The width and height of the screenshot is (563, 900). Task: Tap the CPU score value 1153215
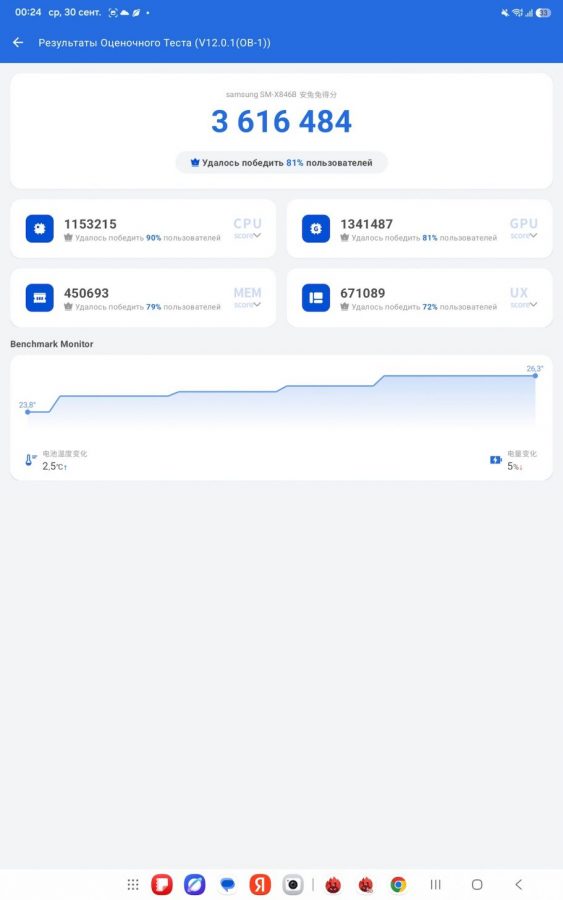click(90, 224)
